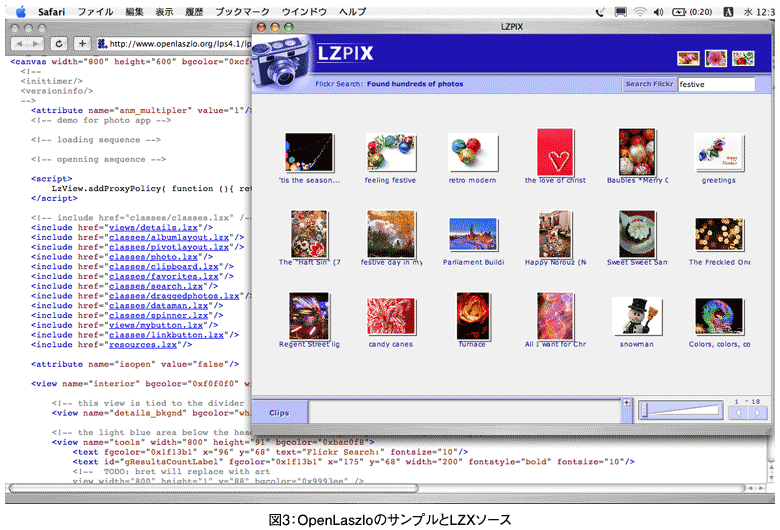Open the Parliament Building photo
Viewport: 780px width, 530px height.
tap(473, 234)
